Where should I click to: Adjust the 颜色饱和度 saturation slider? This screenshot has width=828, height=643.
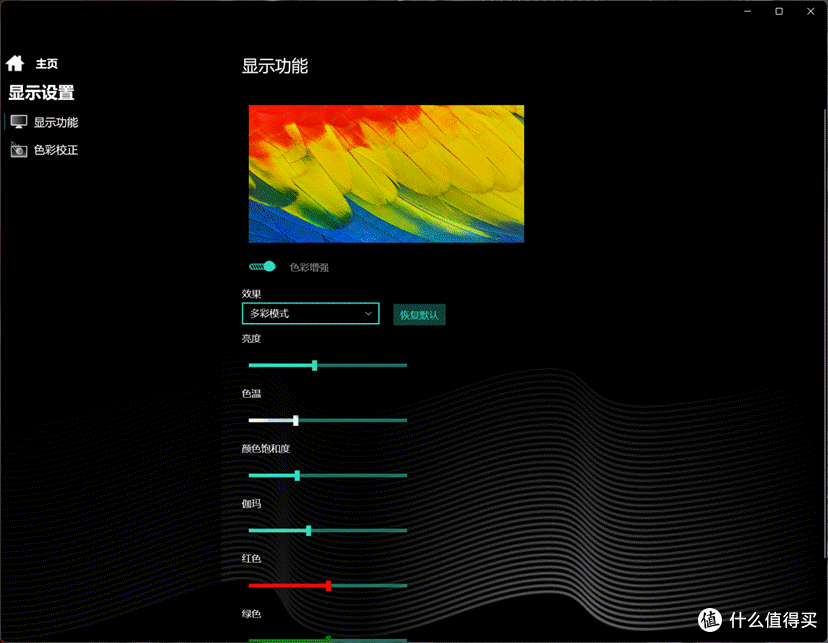(x=327, y=476)
